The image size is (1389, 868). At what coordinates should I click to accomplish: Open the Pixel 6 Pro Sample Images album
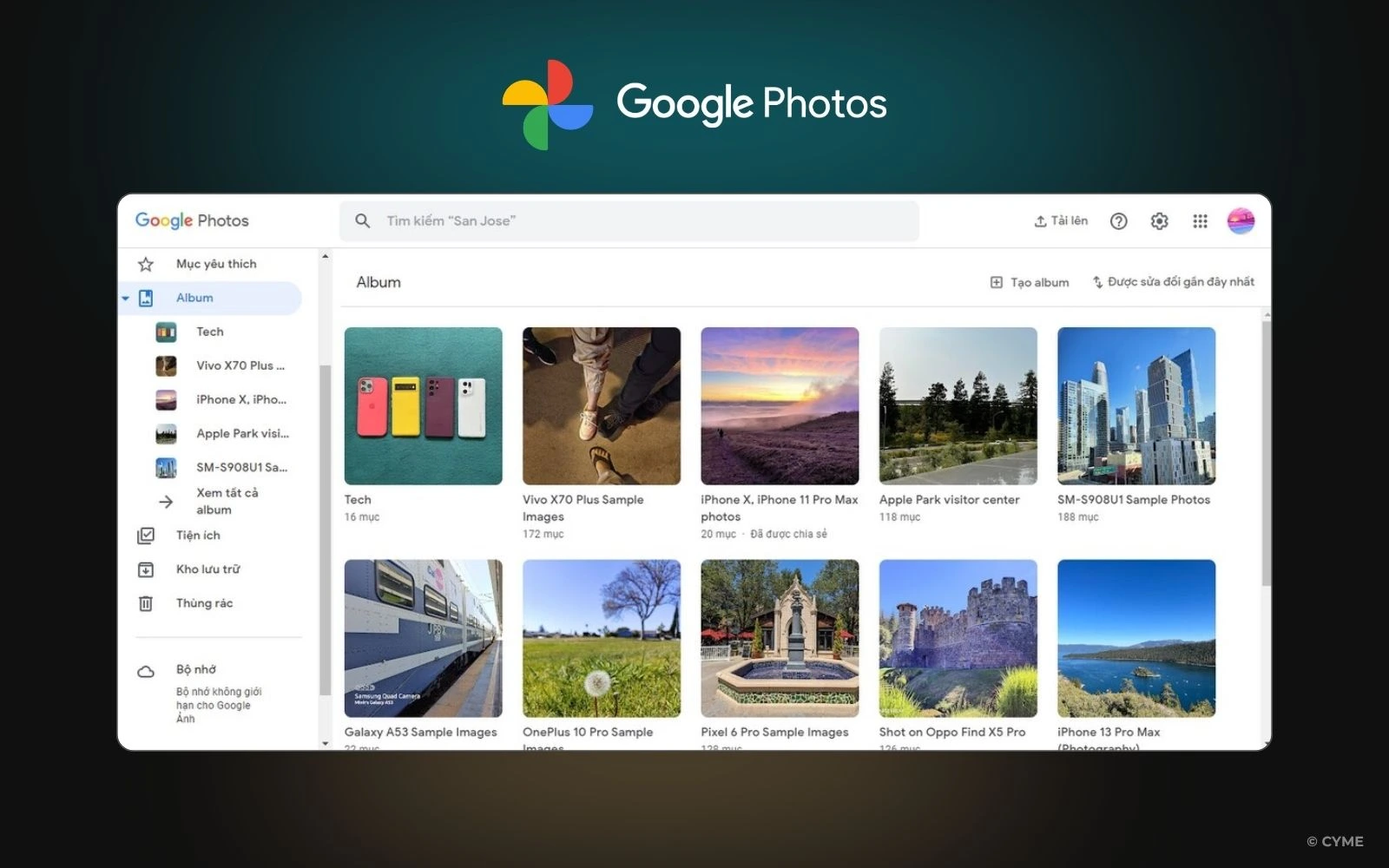(779, 638)
